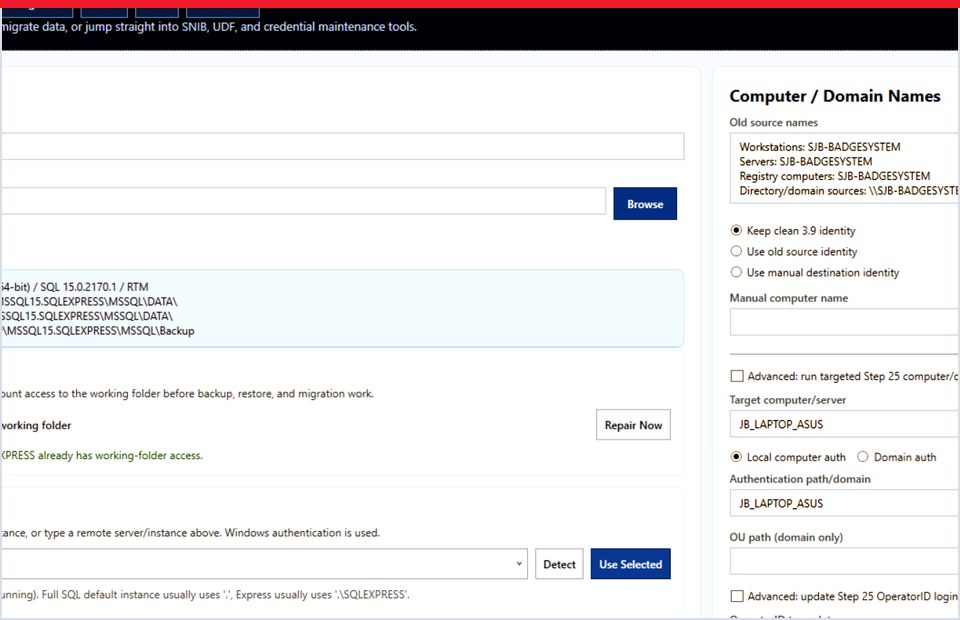The width and height of the screenshot is (960, 620).
Task: Click the Old source names box
Action: click(x=844, y=168)
